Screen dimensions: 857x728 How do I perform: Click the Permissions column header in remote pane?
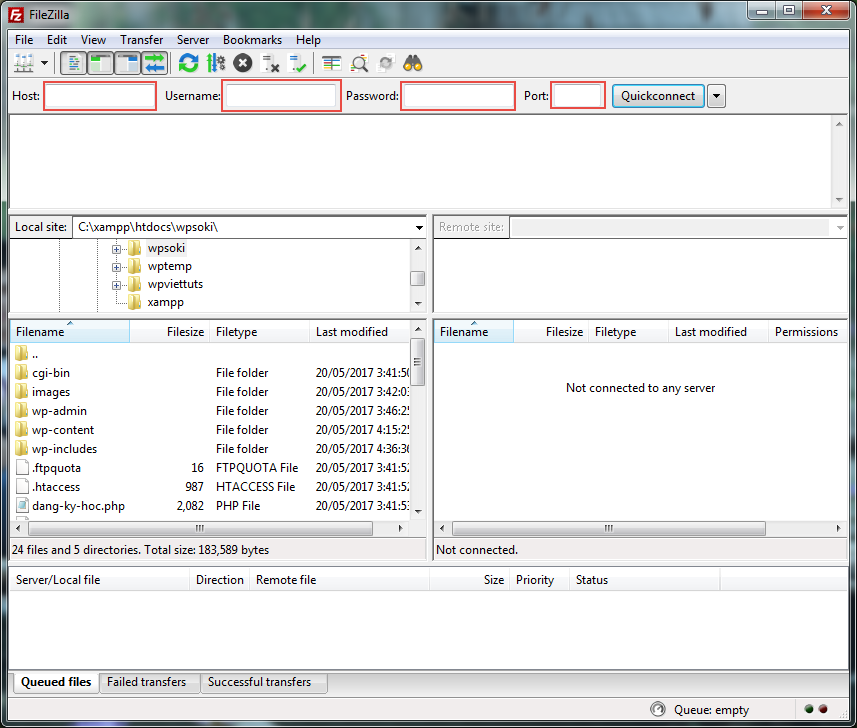[x=806, y=332]
